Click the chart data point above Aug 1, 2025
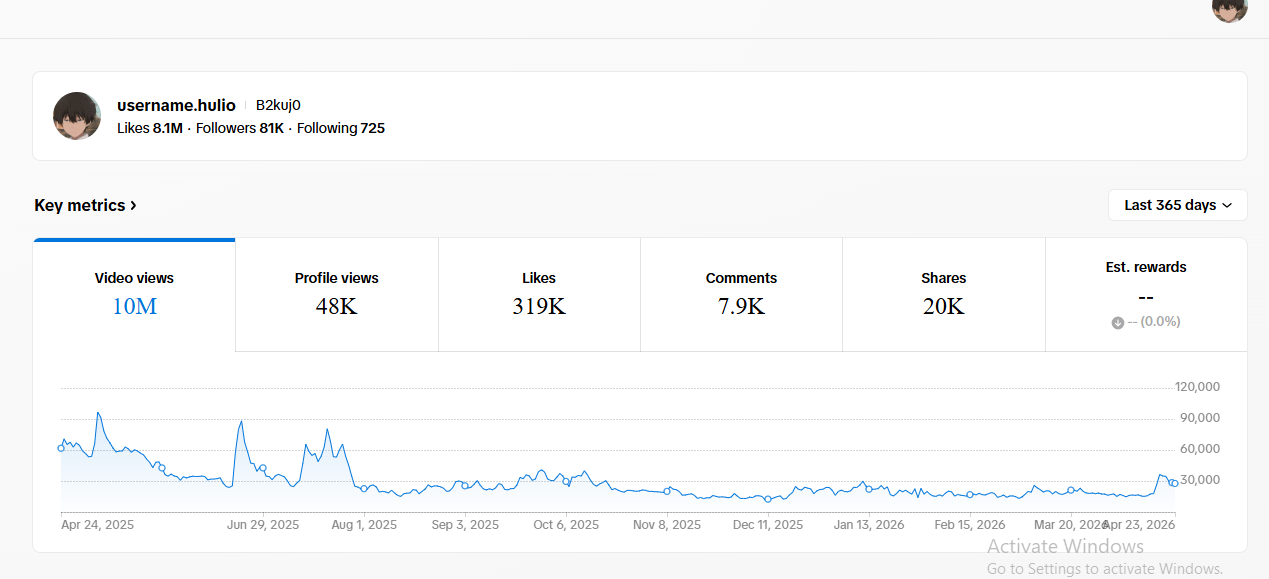 point(363,488)
